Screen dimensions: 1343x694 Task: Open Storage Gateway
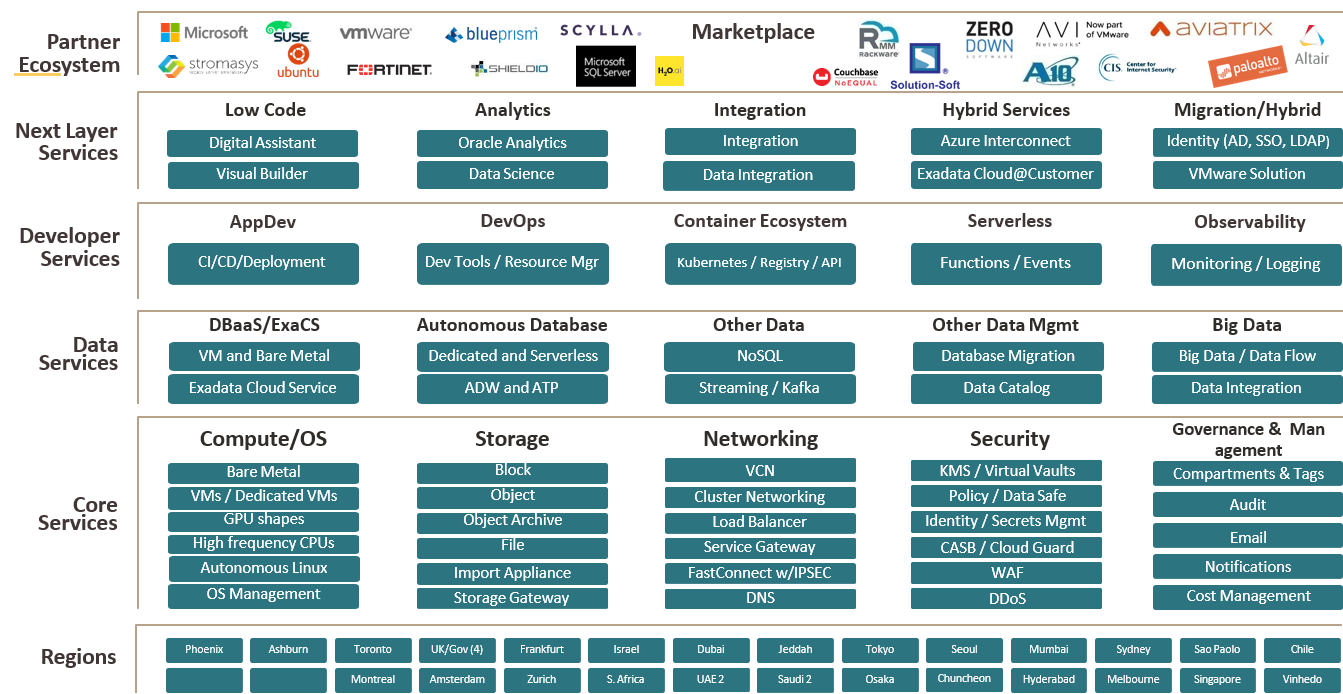pos(512,599)
